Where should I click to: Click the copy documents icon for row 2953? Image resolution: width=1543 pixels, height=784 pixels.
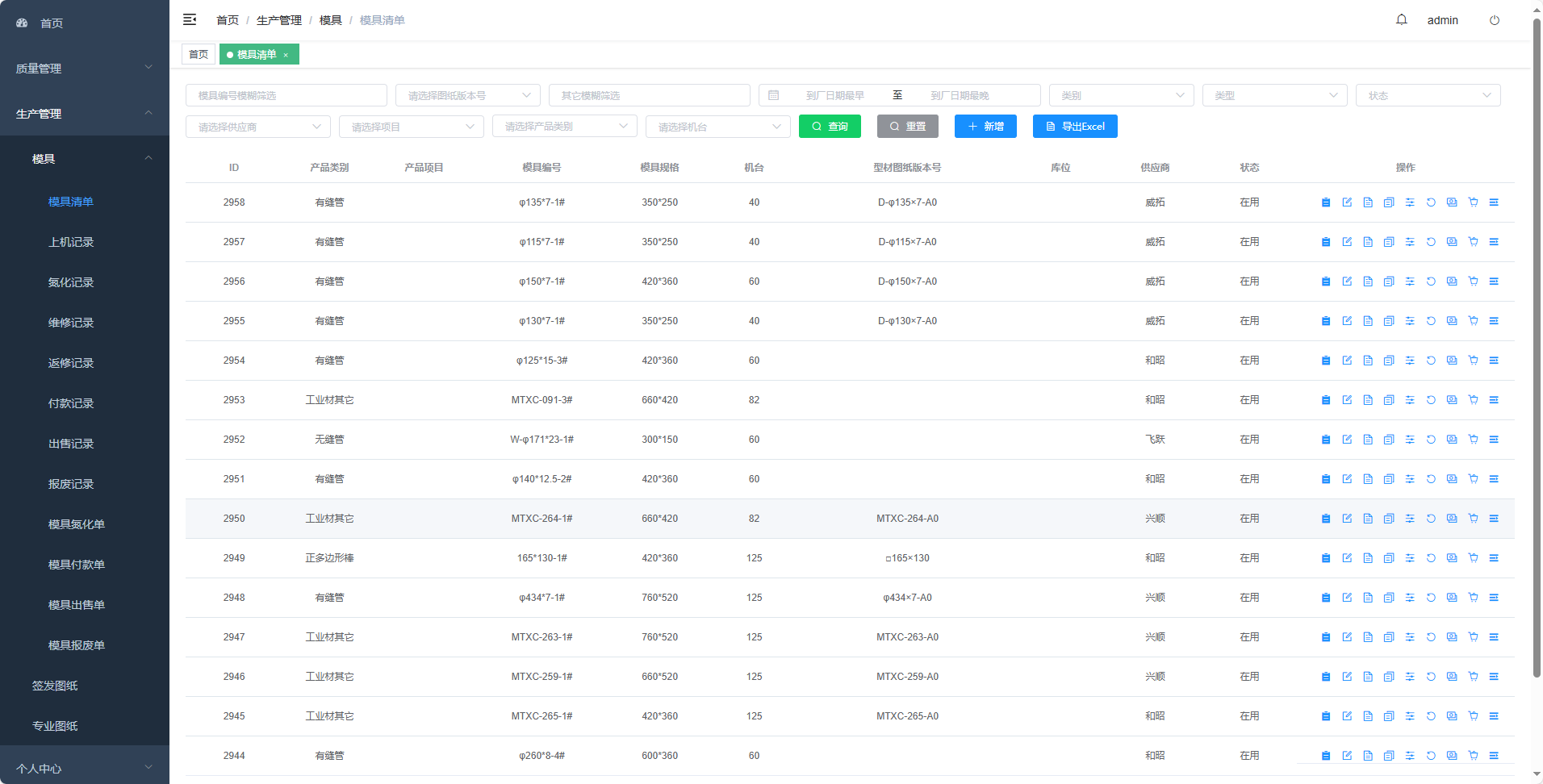pos(1389,400)
